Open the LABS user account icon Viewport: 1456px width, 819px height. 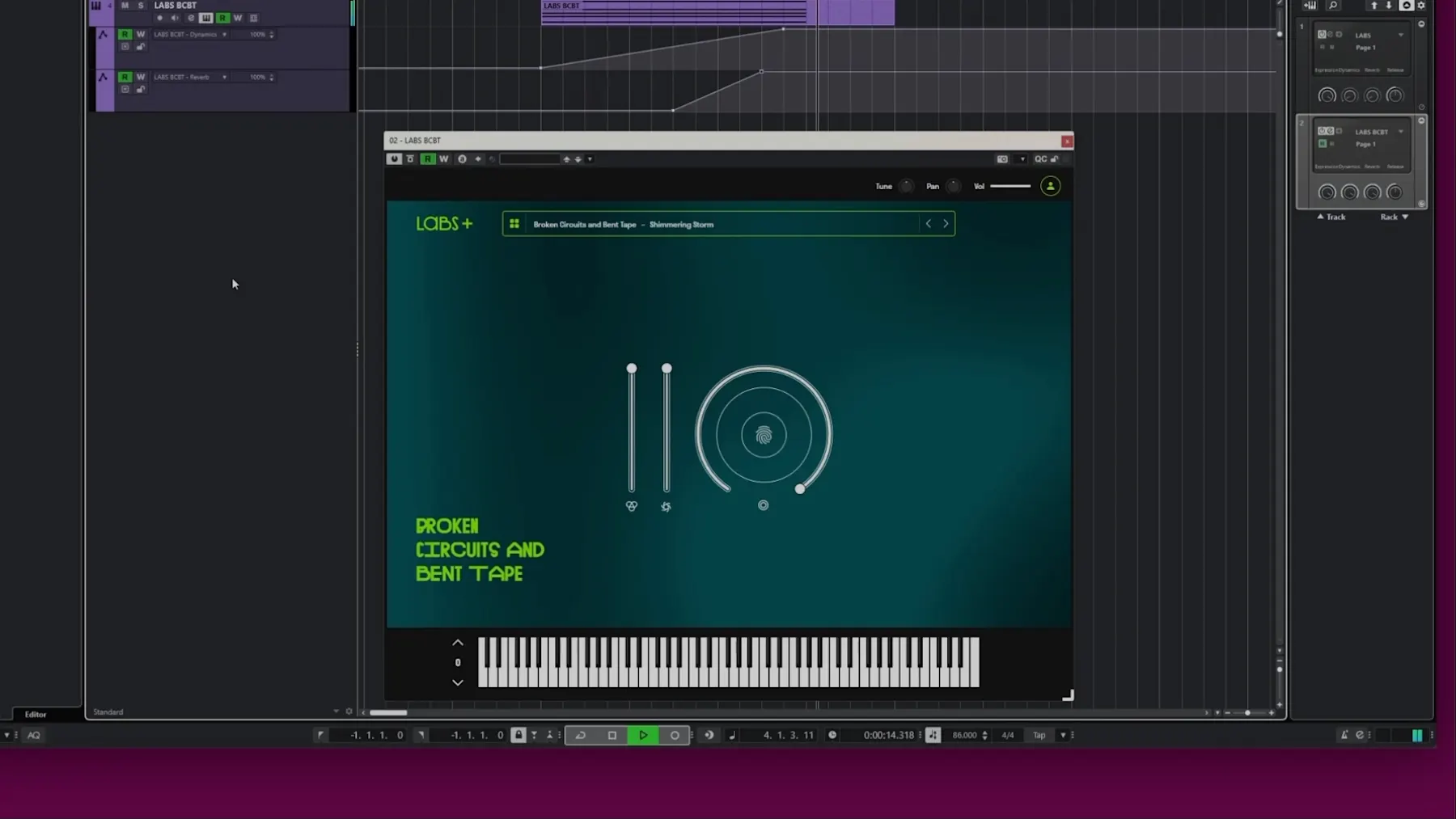tap(1050, 186)
